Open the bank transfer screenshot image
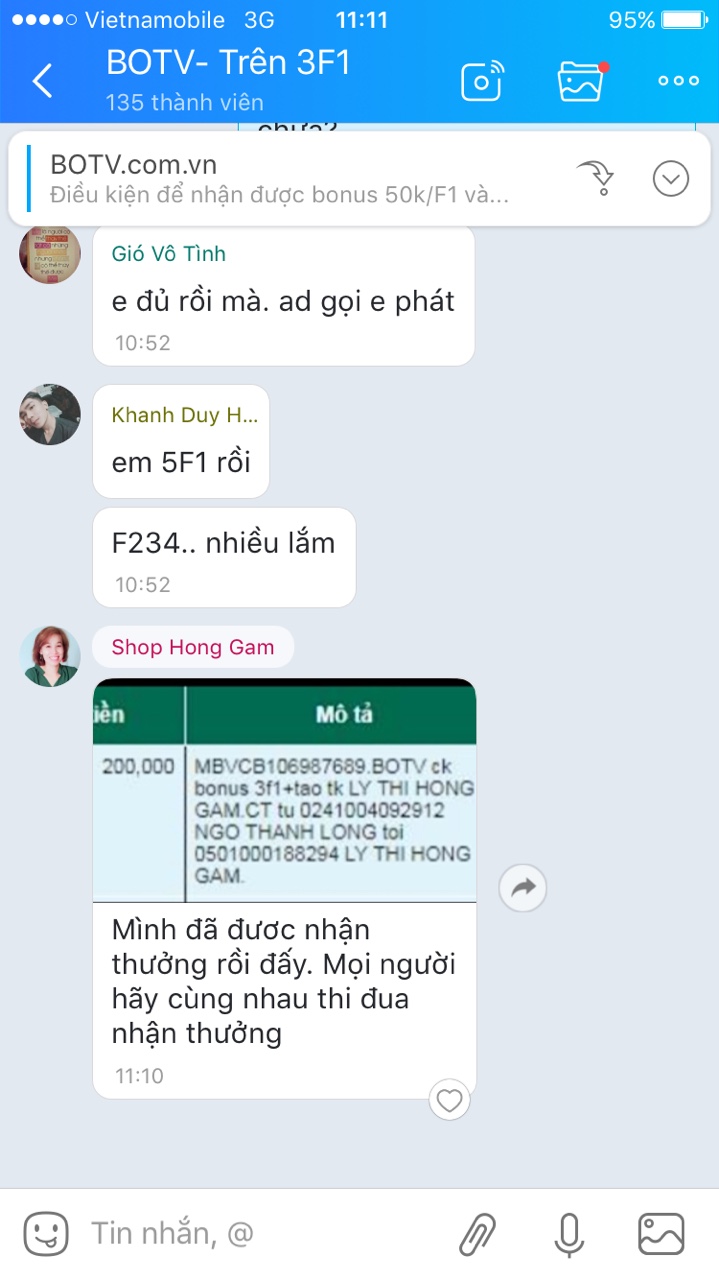 pos(284,790)
